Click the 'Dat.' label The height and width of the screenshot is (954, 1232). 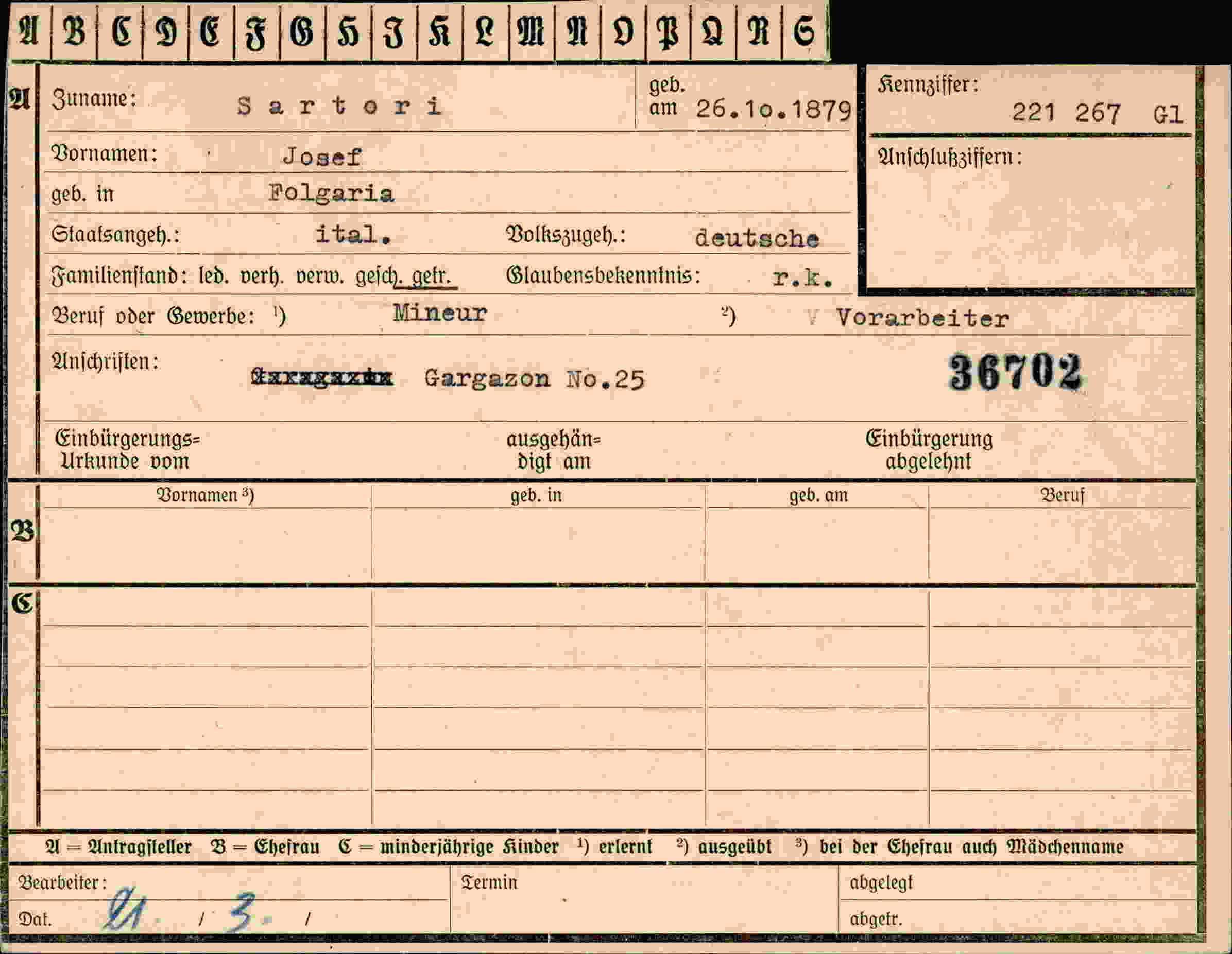(x=35, y=920)
